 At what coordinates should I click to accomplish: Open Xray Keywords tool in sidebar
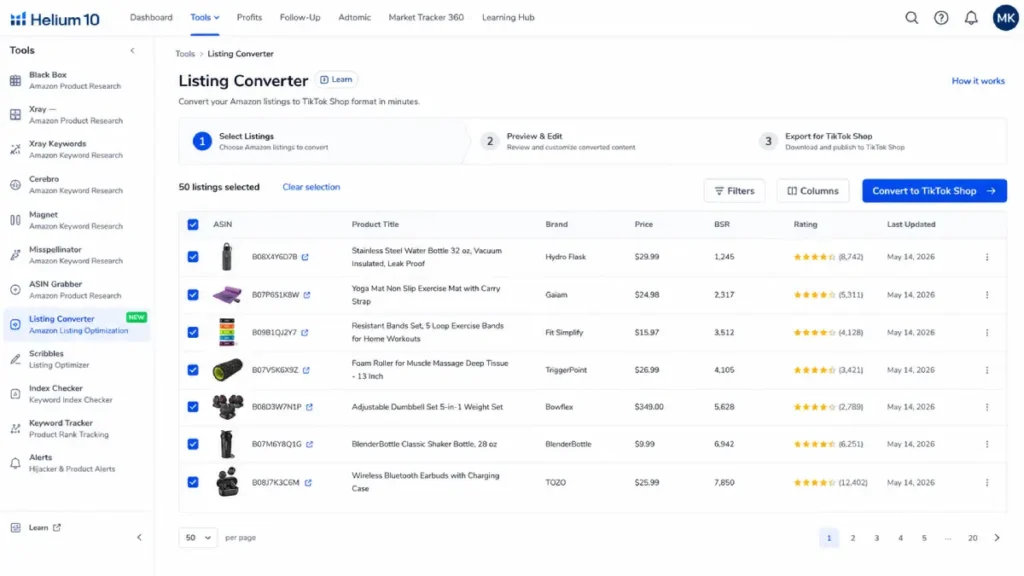point(76,150)
